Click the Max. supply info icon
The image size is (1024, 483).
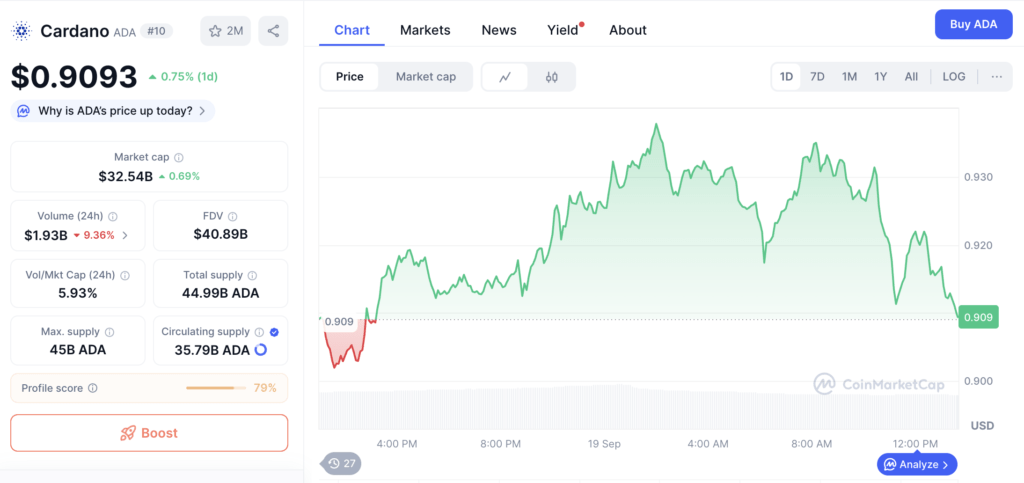tap(110, 332)
